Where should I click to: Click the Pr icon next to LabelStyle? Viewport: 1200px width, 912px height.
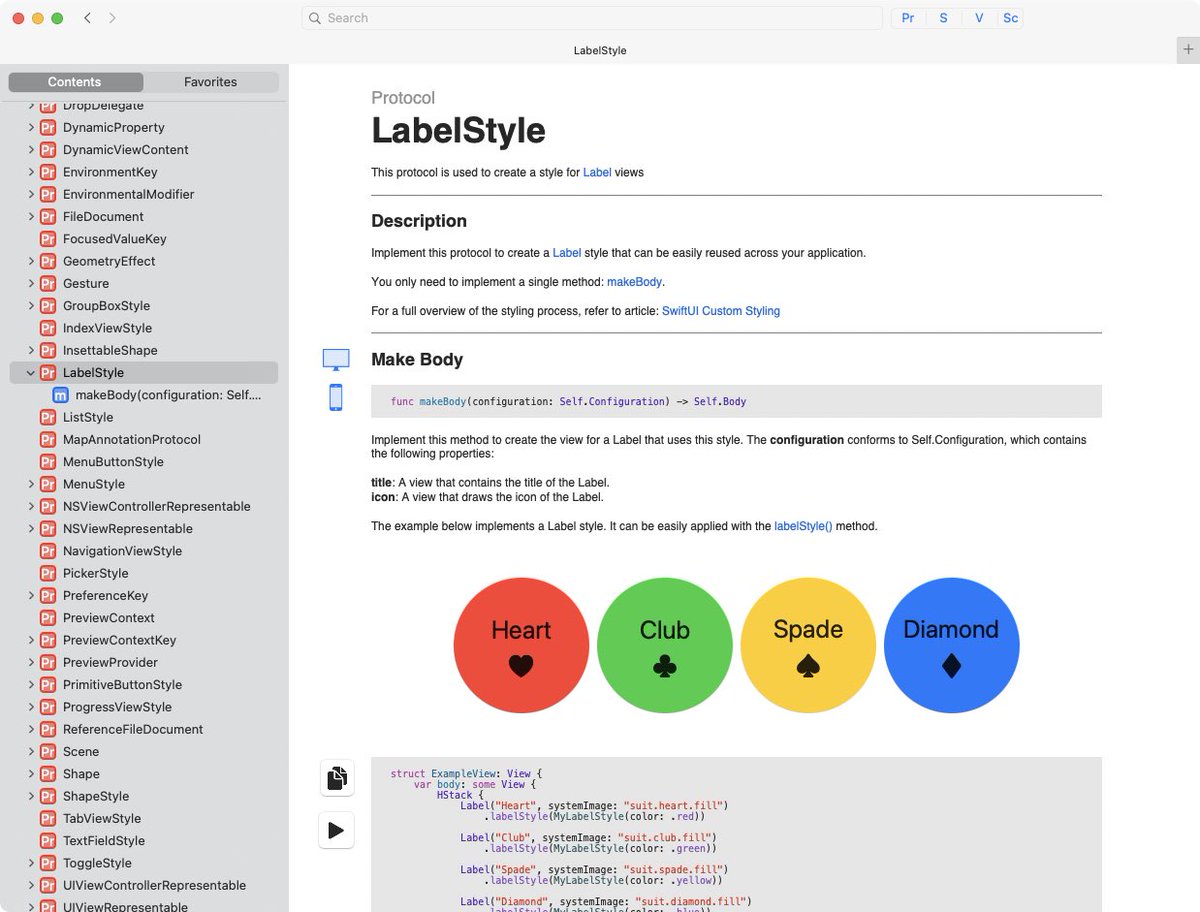pyautogui.click(x=47, y=373)
